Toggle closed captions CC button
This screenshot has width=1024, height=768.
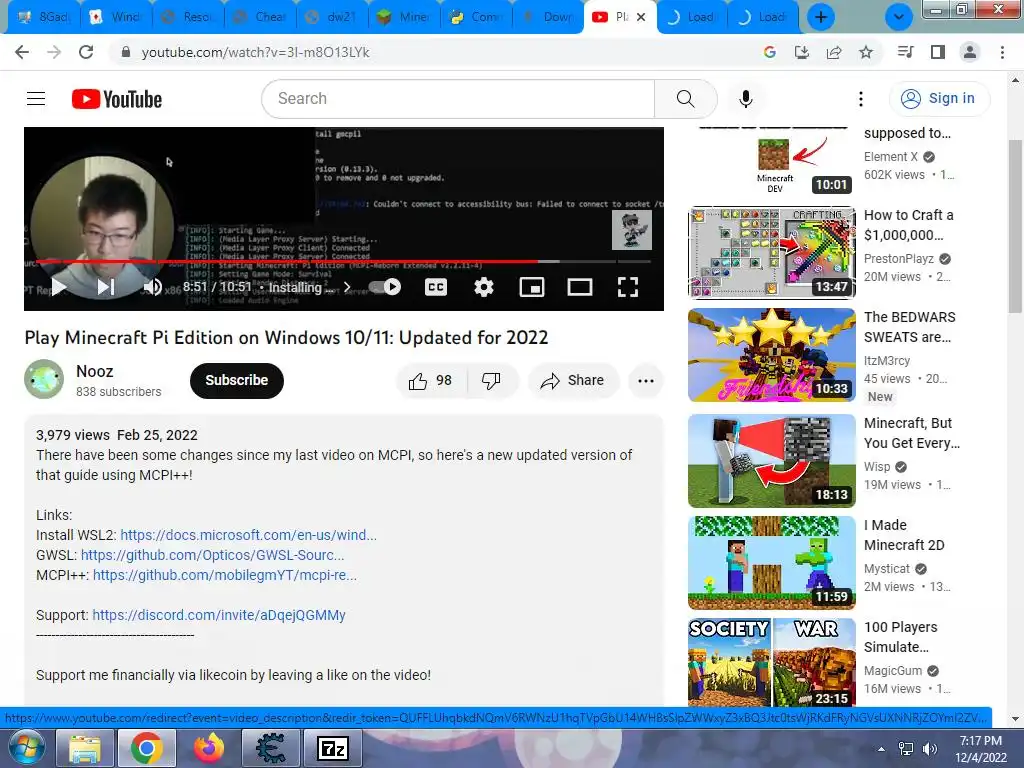click(436, 287)
